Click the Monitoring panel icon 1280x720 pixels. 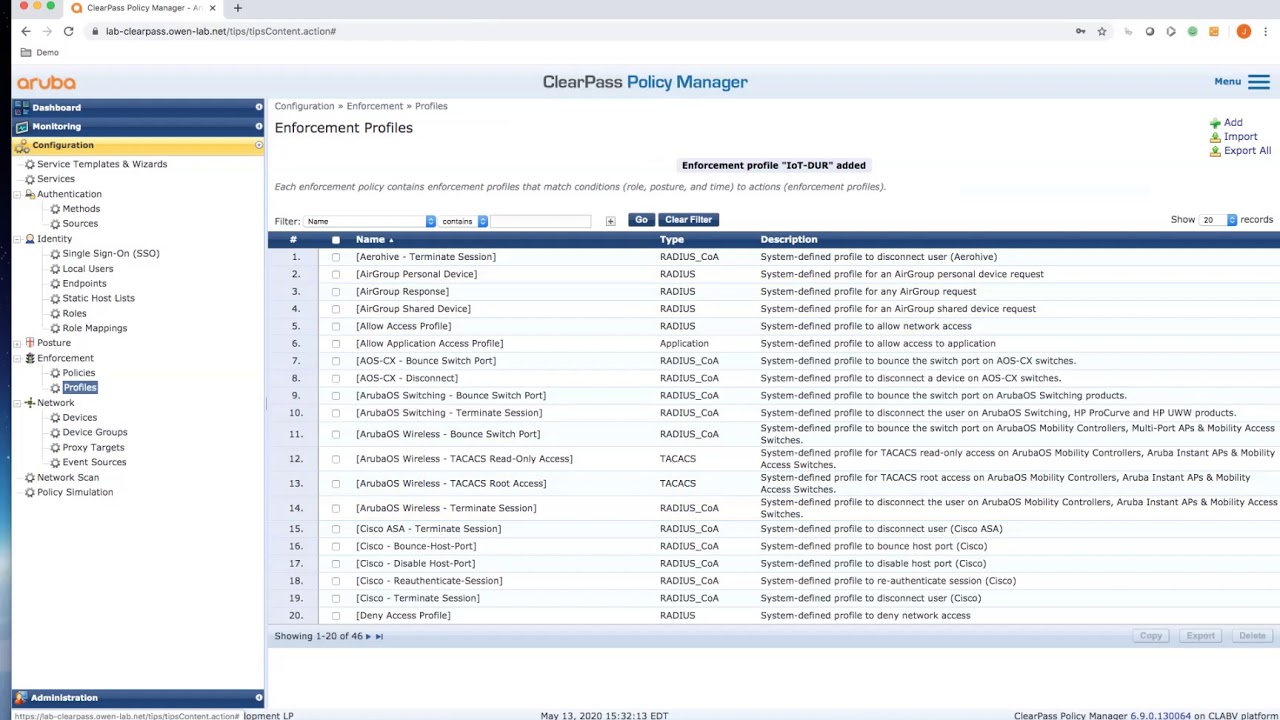click(x=21, y=126)
